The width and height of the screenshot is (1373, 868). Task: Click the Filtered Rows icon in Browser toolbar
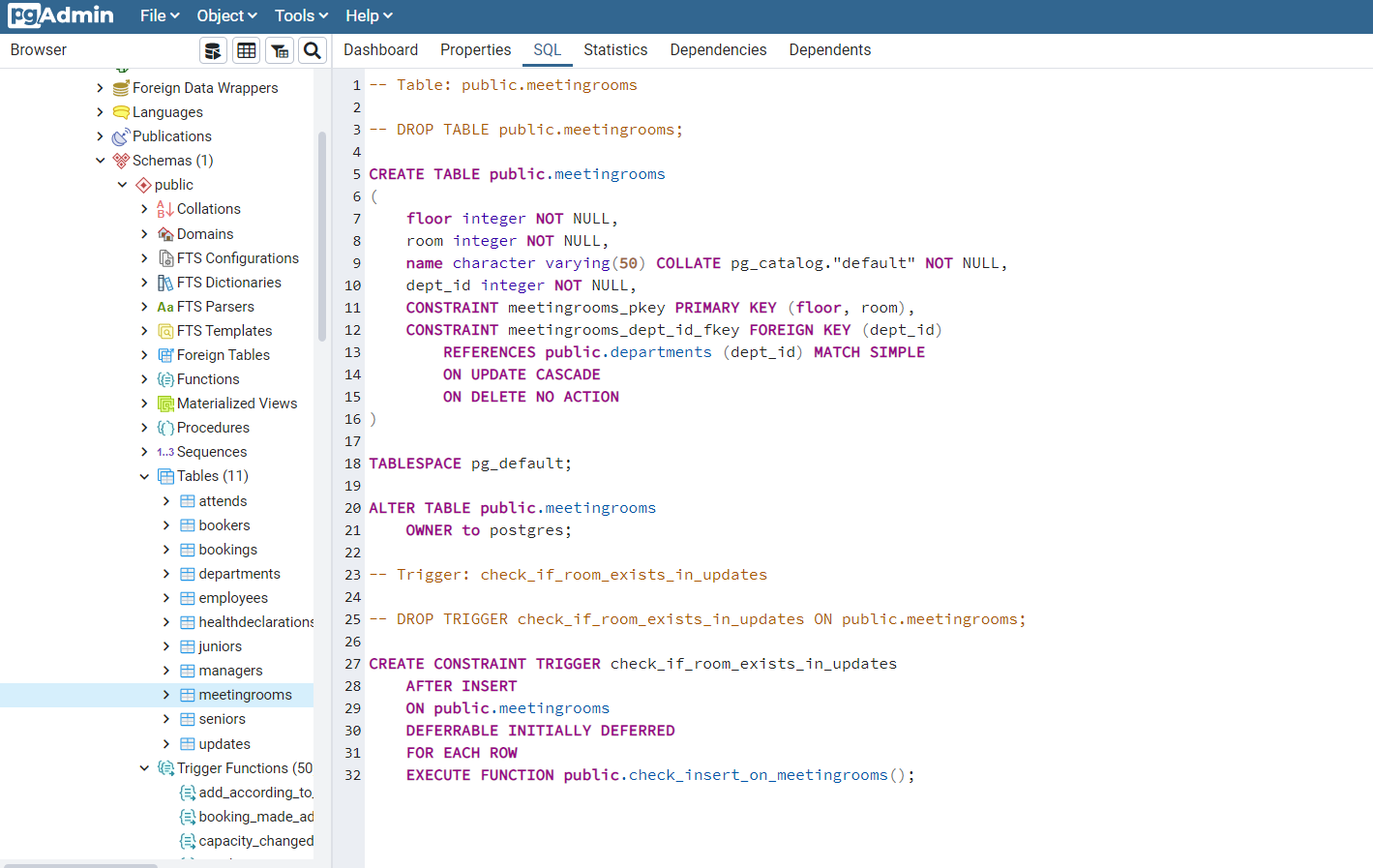coord(280,50)
